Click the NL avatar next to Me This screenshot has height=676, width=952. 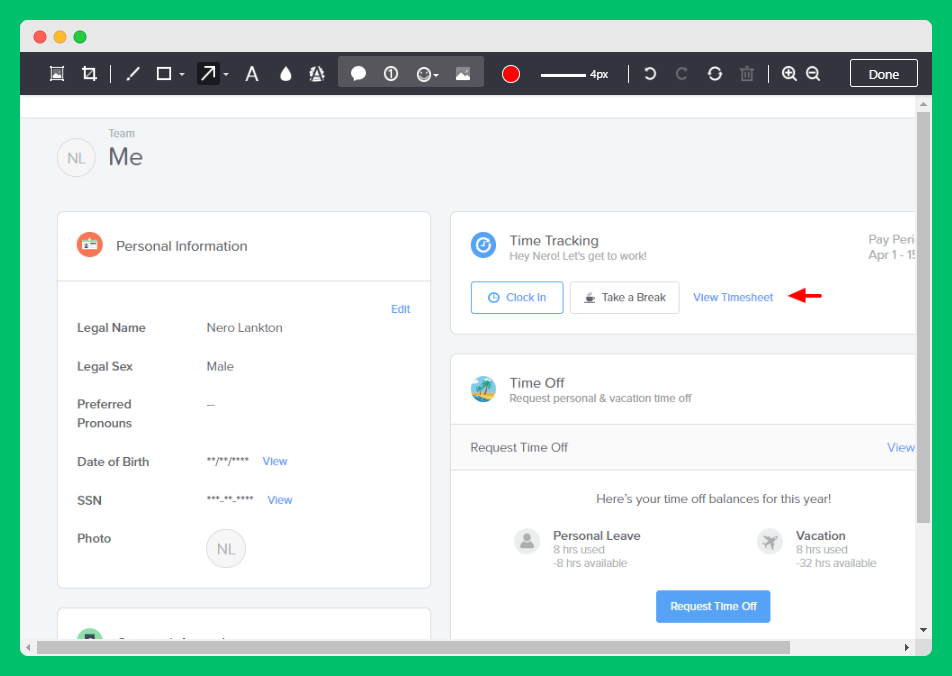[76, 158]
